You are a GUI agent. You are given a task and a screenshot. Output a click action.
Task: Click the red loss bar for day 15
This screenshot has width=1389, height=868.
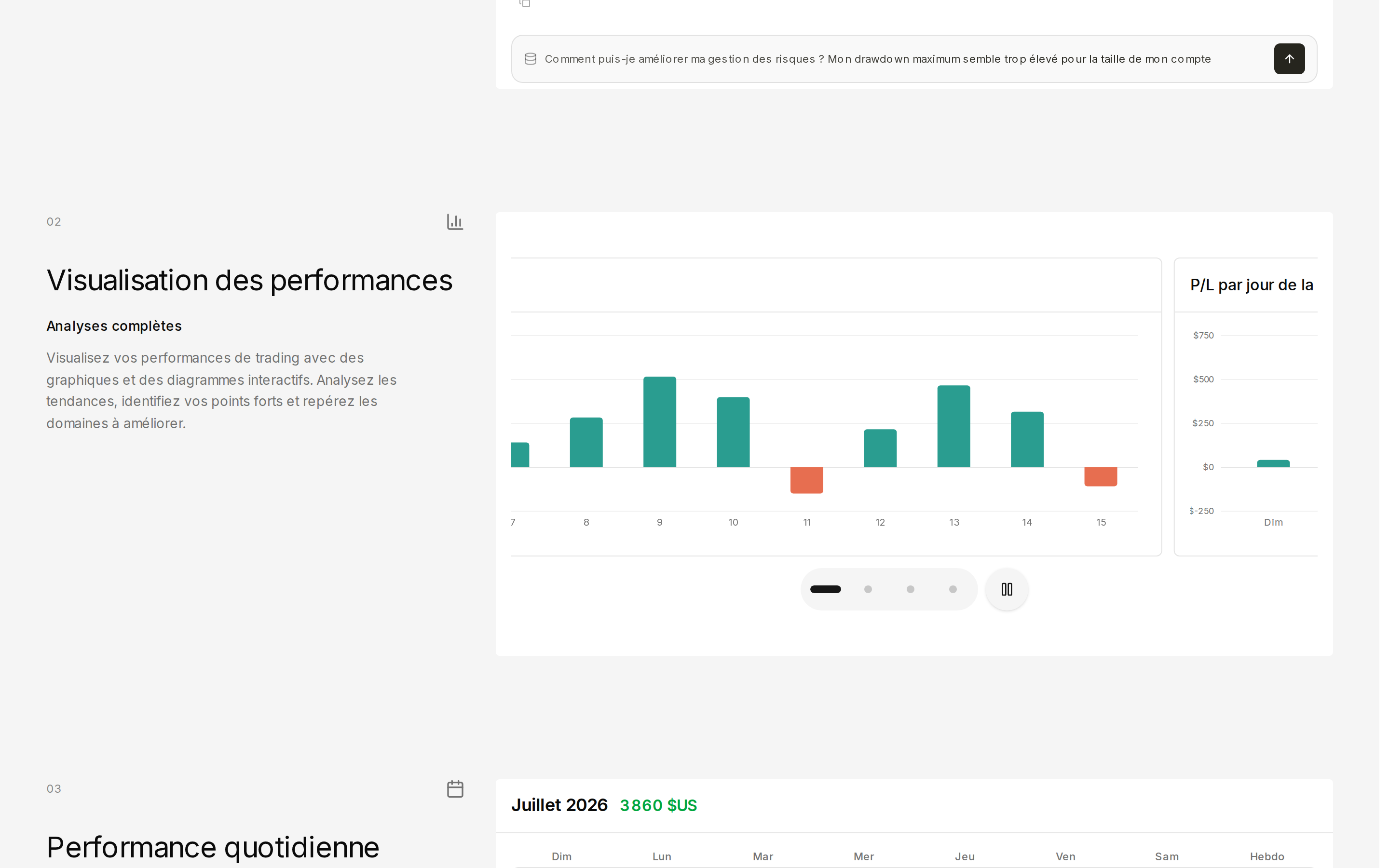(x=1100, y=476)
